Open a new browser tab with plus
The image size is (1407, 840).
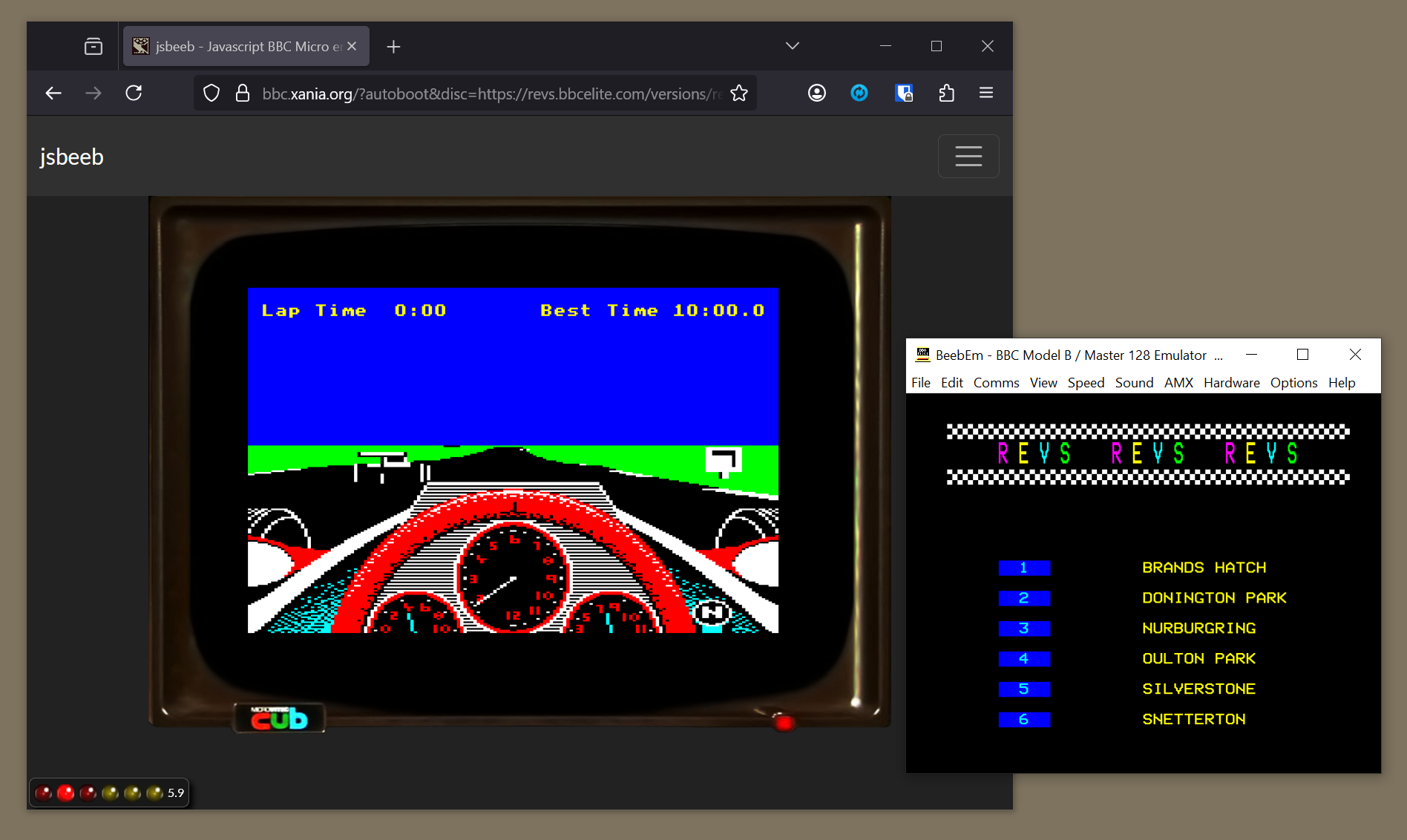coord(394,47)
